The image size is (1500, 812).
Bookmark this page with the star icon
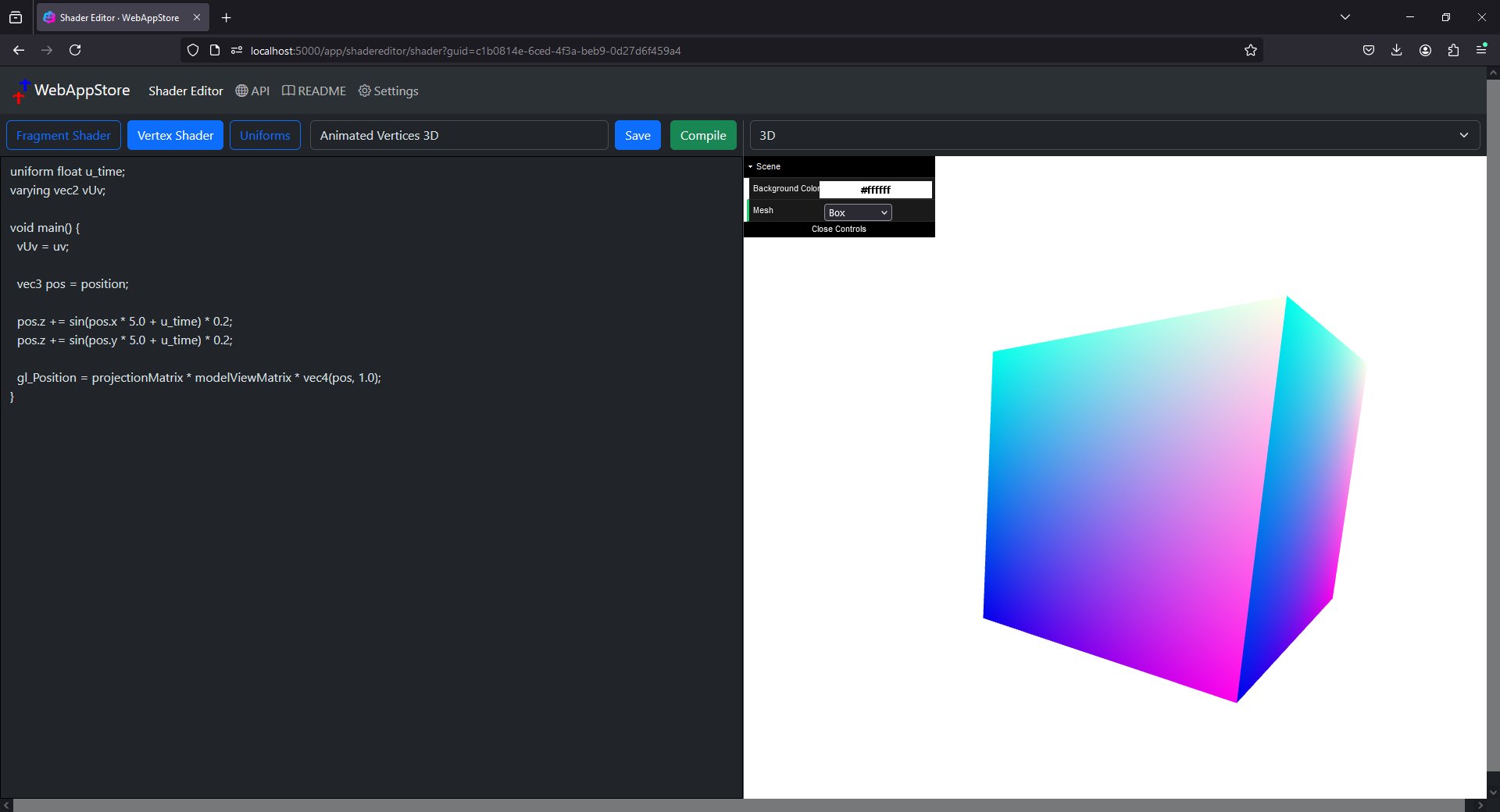pos(1250,50)
